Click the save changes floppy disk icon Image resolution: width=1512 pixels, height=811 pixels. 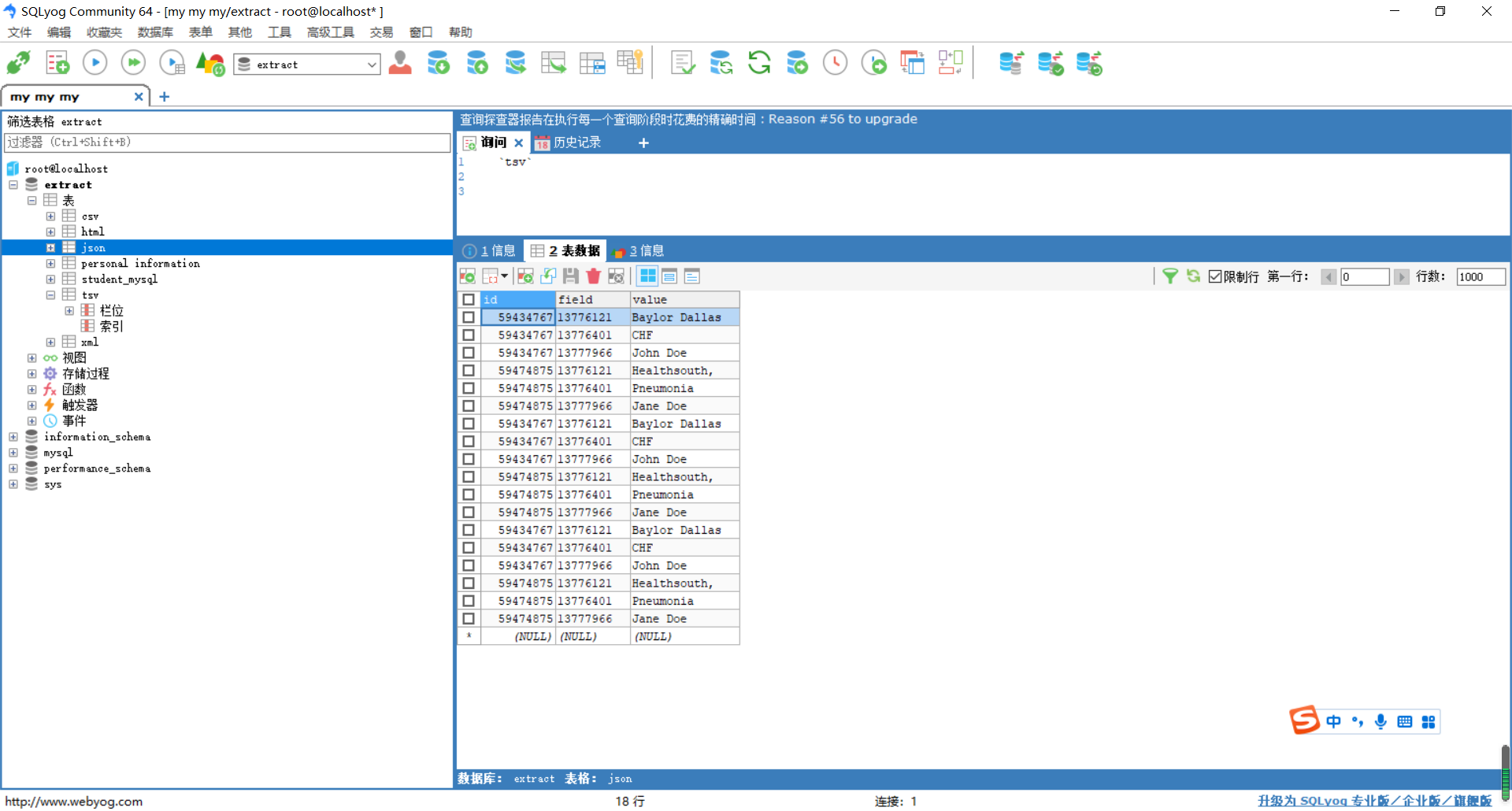pyautogui.click(x=571, y=276)
